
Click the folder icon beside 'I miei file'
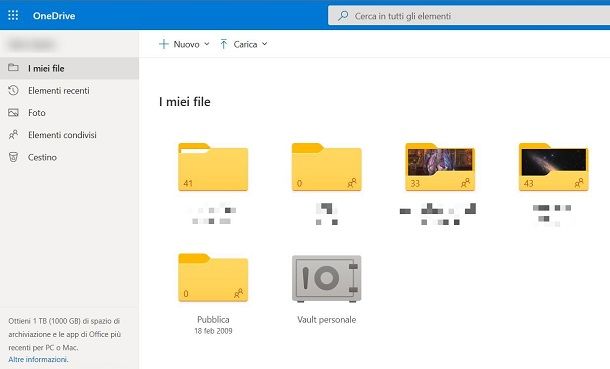pos(13,68)
